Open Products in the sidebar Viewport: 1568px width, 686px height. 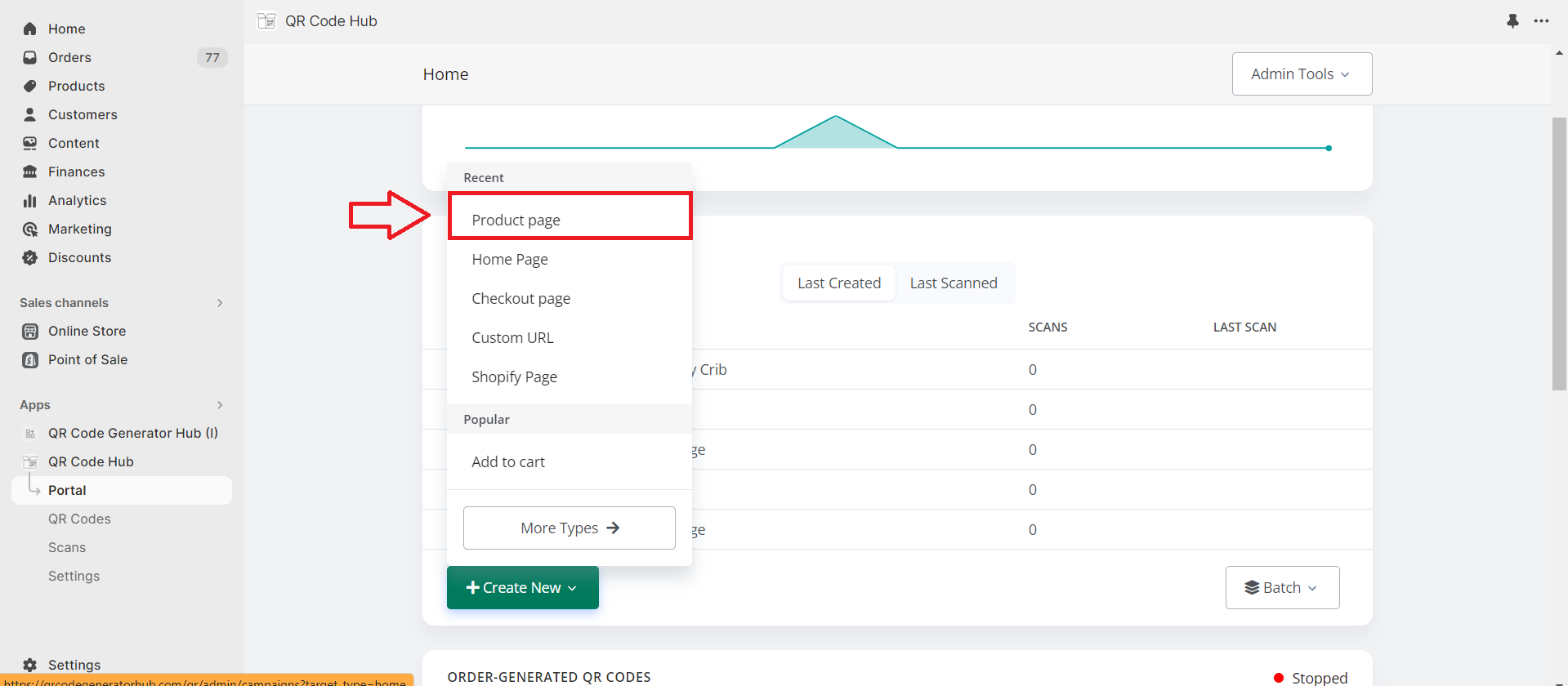(76, 86)
